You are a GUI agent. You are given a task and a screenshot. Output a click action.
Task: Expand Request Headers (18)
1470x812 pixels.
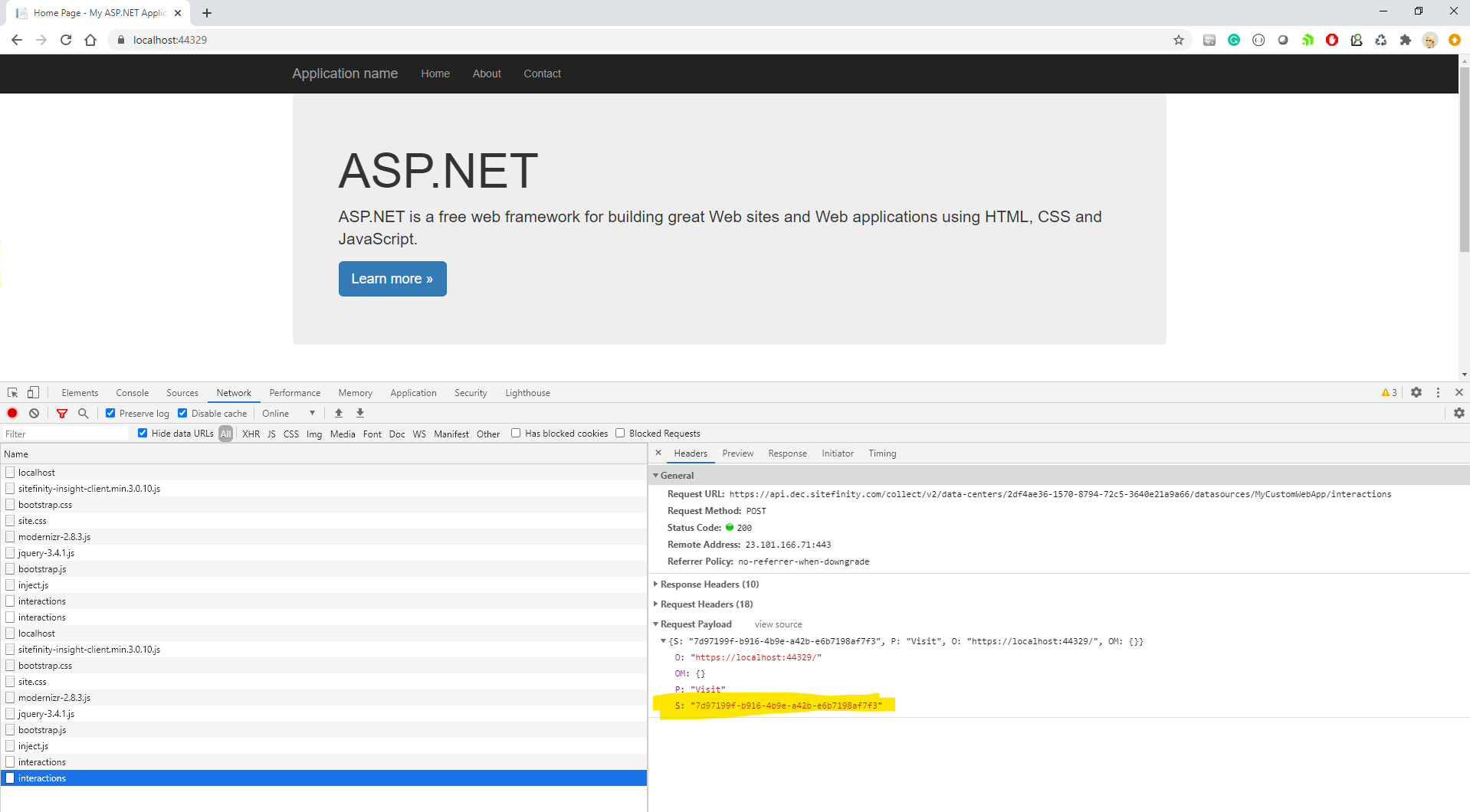click(x=656, y=604)
